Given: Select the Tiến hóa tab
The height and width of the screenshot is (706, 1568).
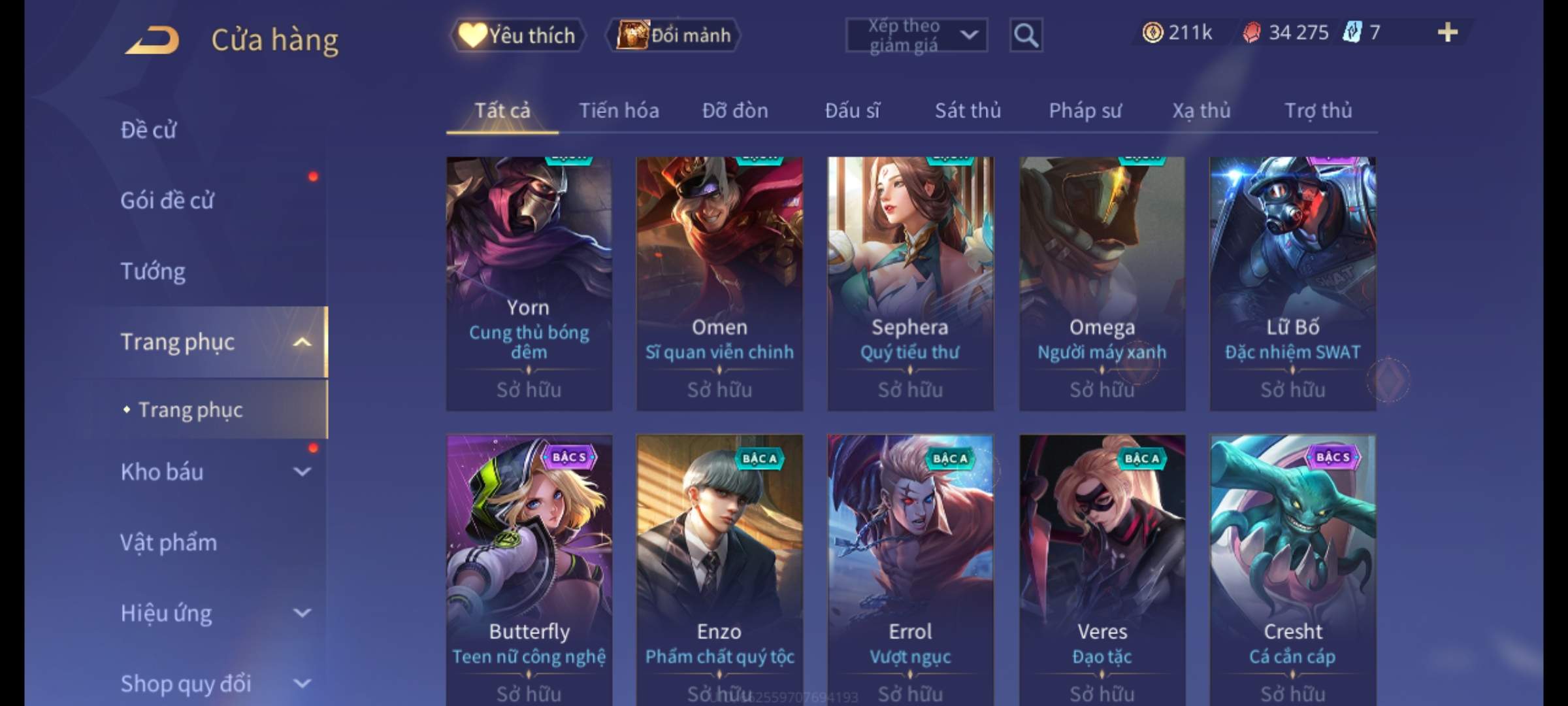Looking at the screenshot, I should (619, 110).
